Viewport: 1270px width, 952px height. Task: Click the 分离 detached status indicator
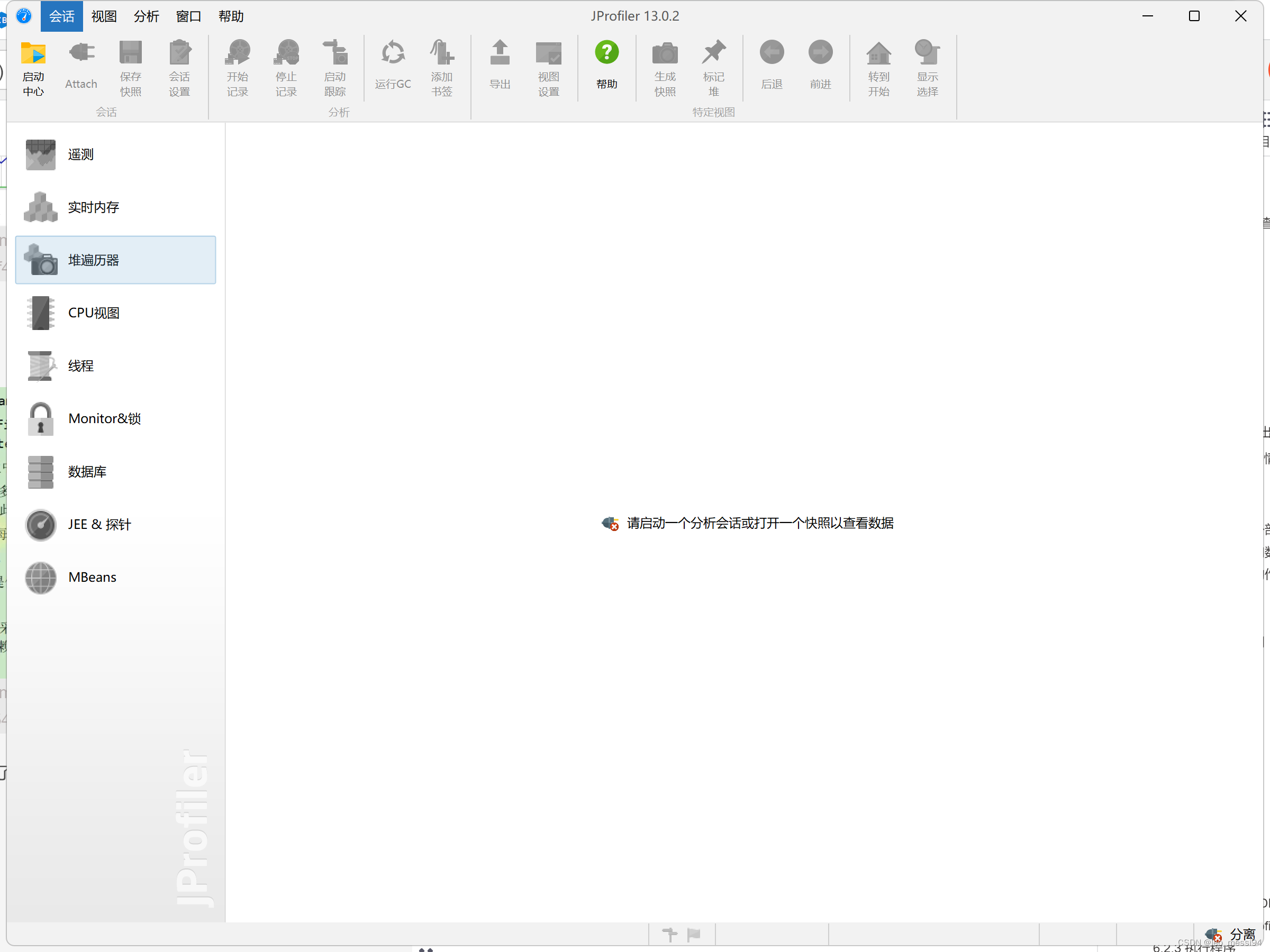click(1230, 935)
